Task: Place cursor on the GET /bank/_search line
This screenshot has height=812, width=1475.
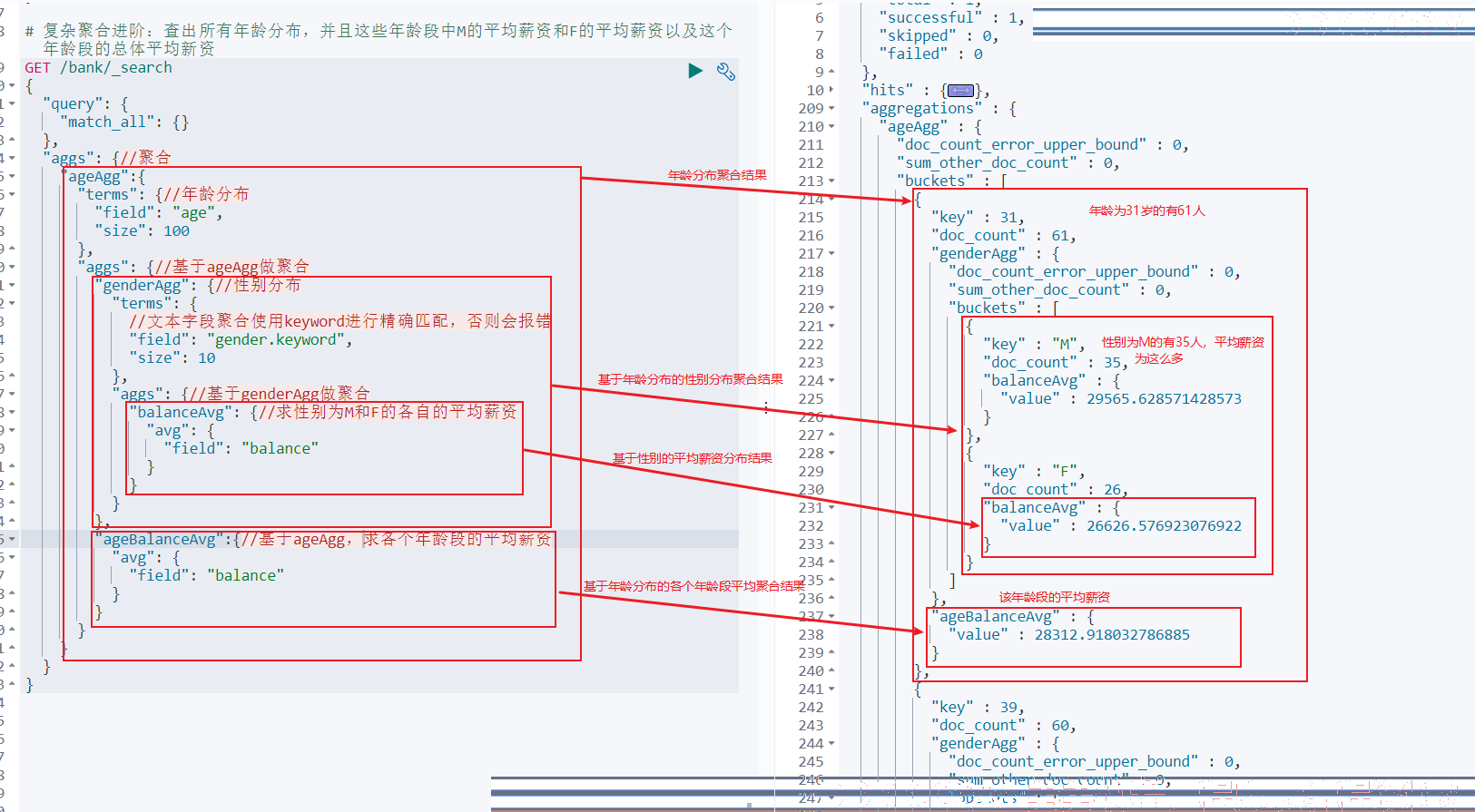Action: pyautogui.click(x=98, y=67)
